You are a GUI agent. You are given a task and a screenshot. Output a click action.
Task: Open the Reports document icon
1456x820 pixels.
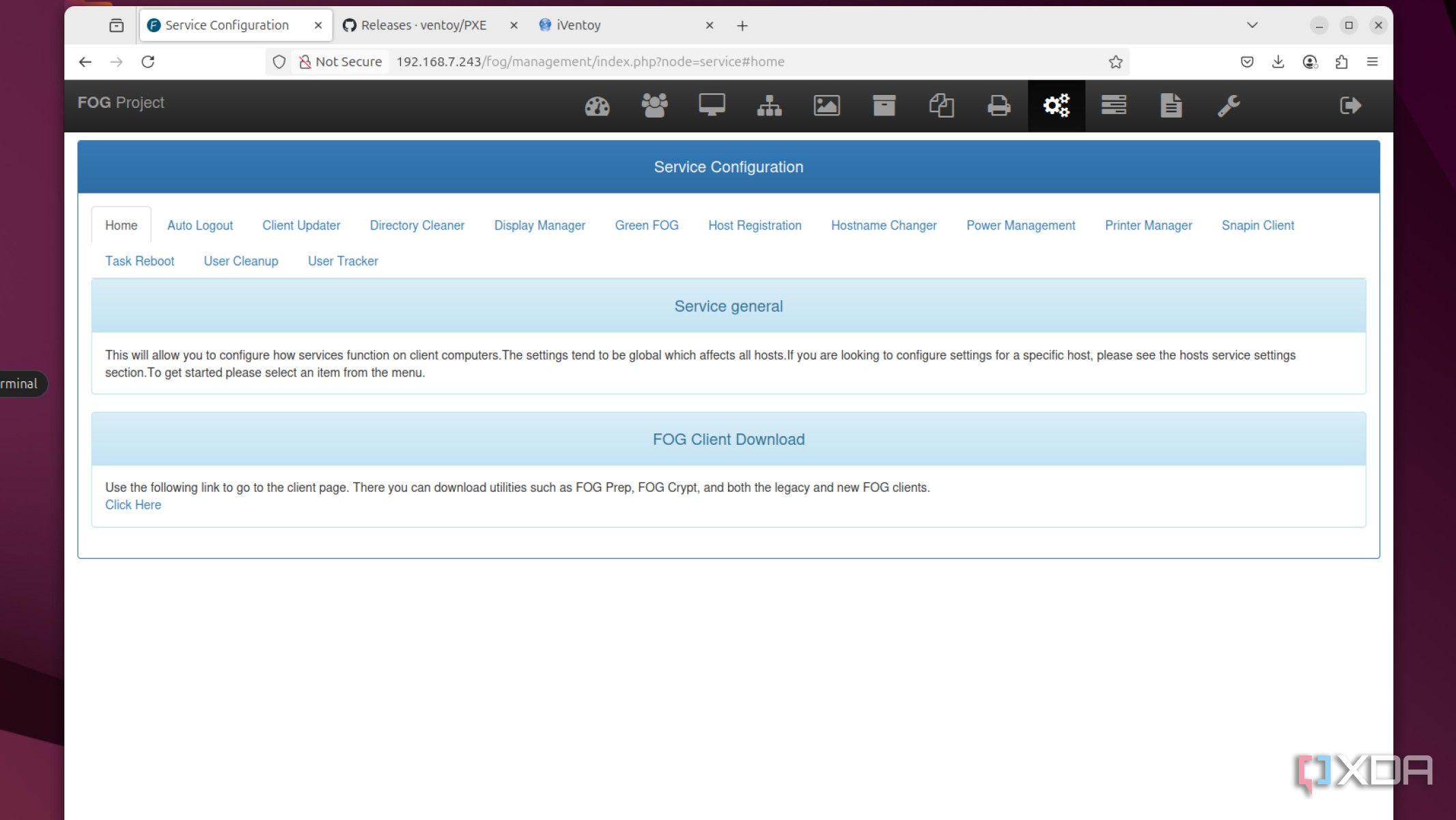pyautogui.click(x=1171, y=106)
